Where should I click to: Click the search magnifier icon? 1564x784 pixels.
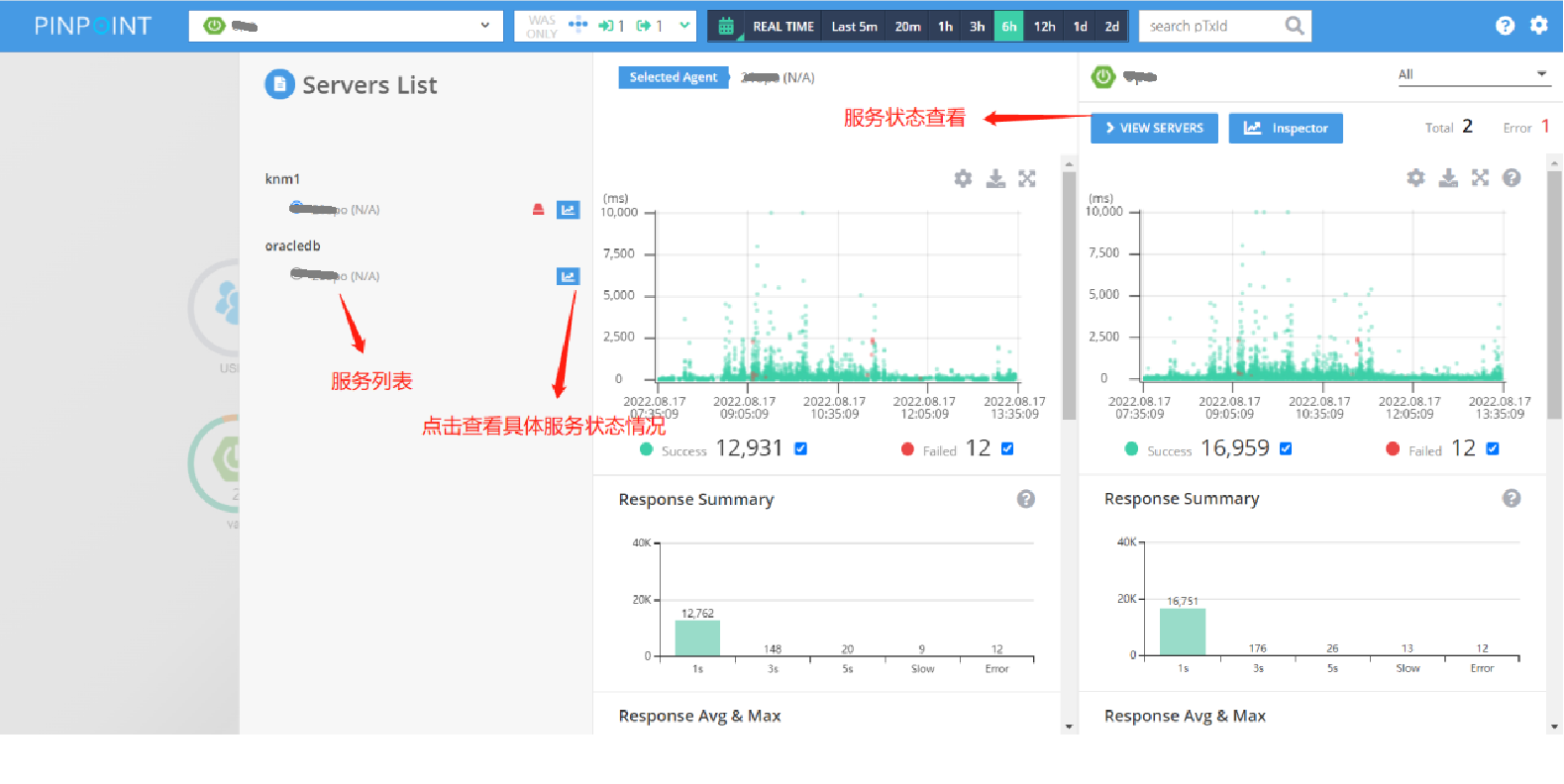tap(1295, 26)
